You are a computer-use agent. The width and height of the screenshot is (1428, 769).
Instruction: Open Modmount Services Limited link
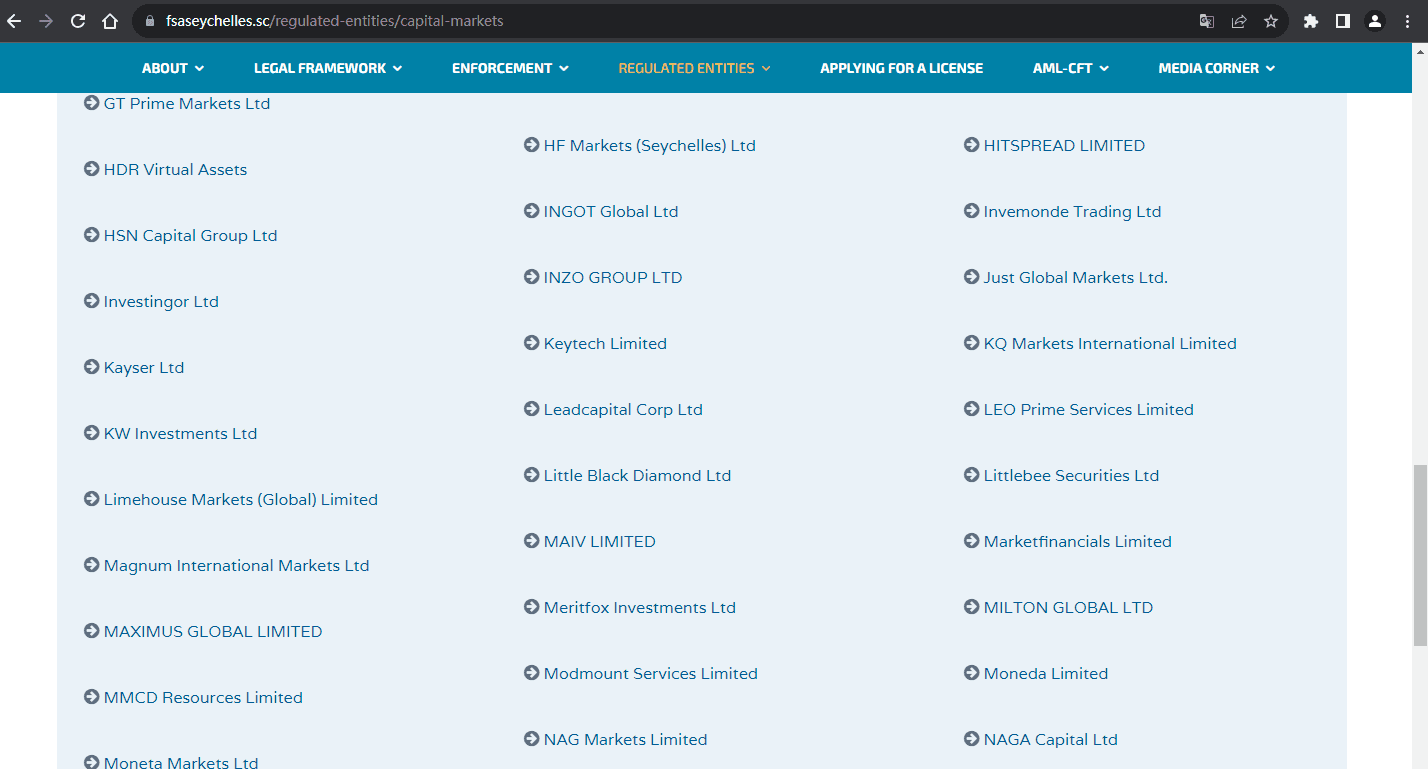click(651, 673)
